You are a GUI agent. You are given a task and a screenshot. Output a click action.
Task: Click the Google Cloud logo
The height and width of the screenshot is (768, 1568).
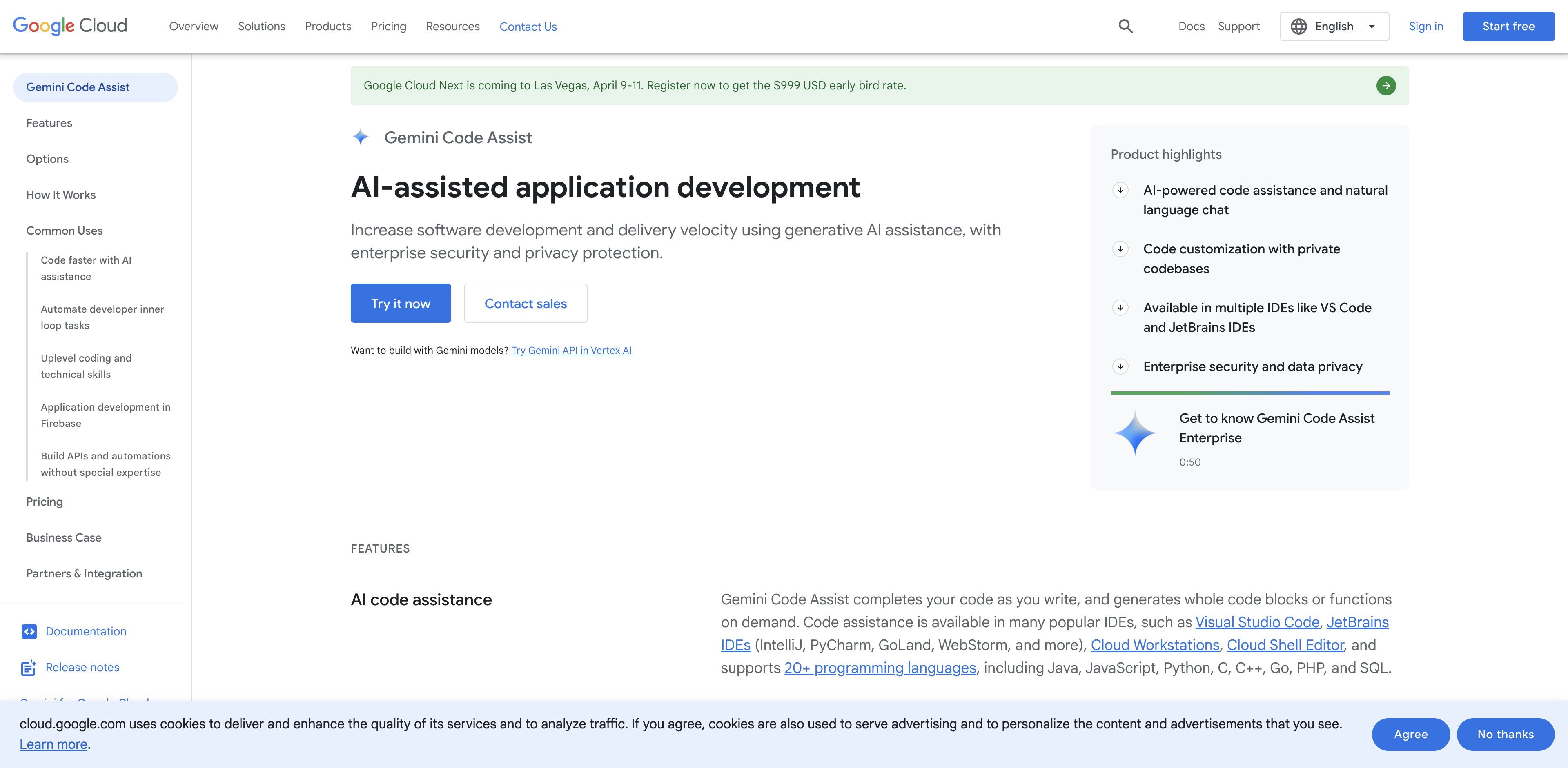[70, 26]
